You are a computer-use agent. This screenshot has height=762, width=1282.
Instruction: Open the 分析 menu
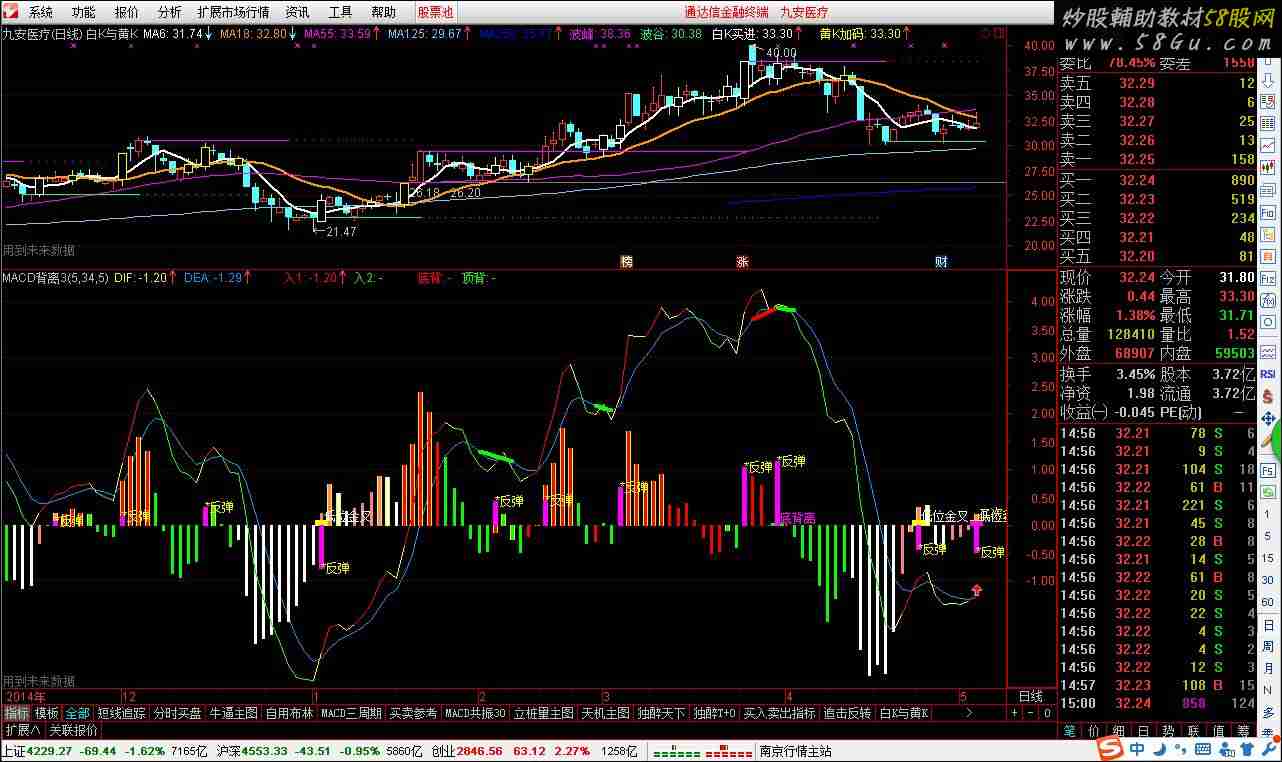(x=170, y=12)
